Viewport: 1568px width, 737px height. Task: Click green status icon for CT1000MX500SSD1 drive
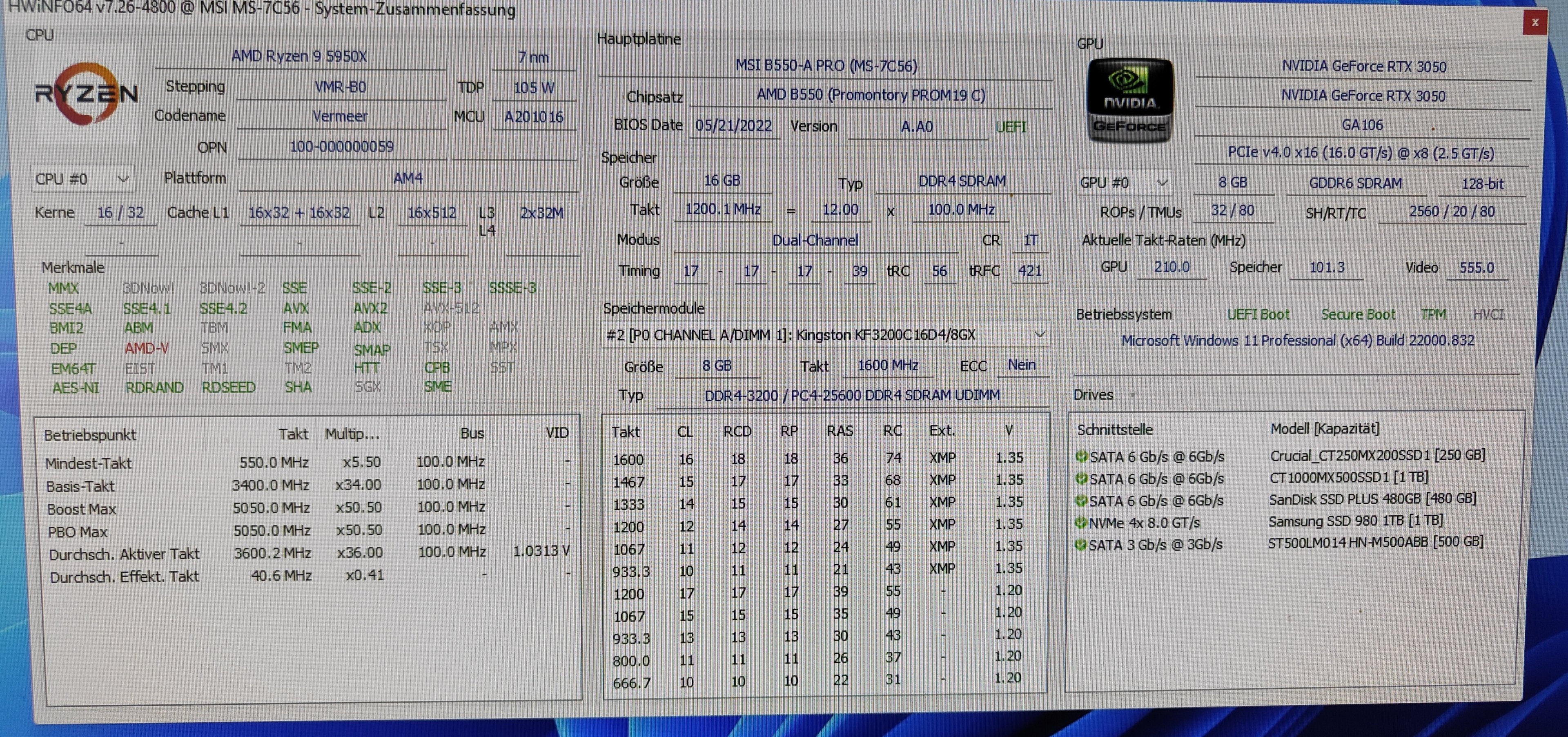pyautogui.click(x=1082, y=479)
